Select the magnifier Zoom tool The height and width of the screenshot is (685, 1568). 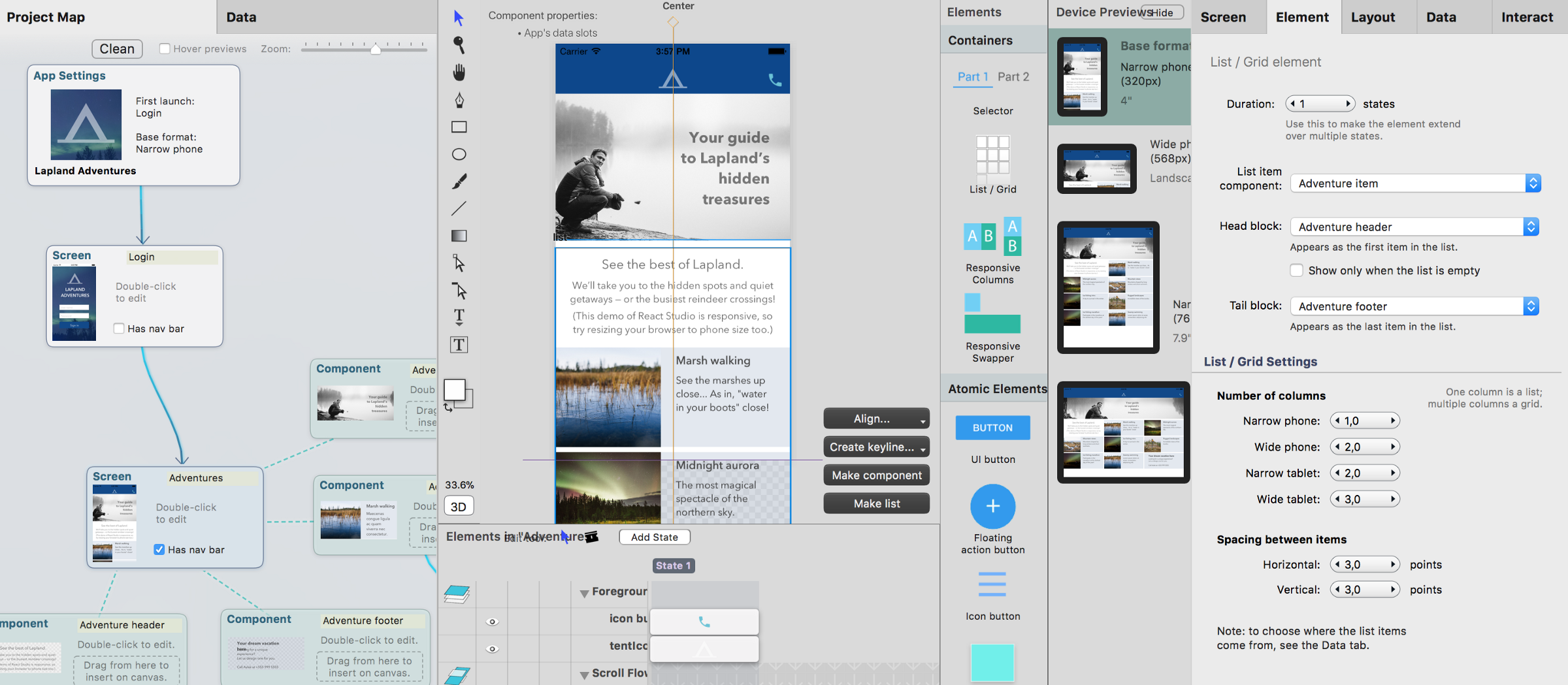[459, 44]
